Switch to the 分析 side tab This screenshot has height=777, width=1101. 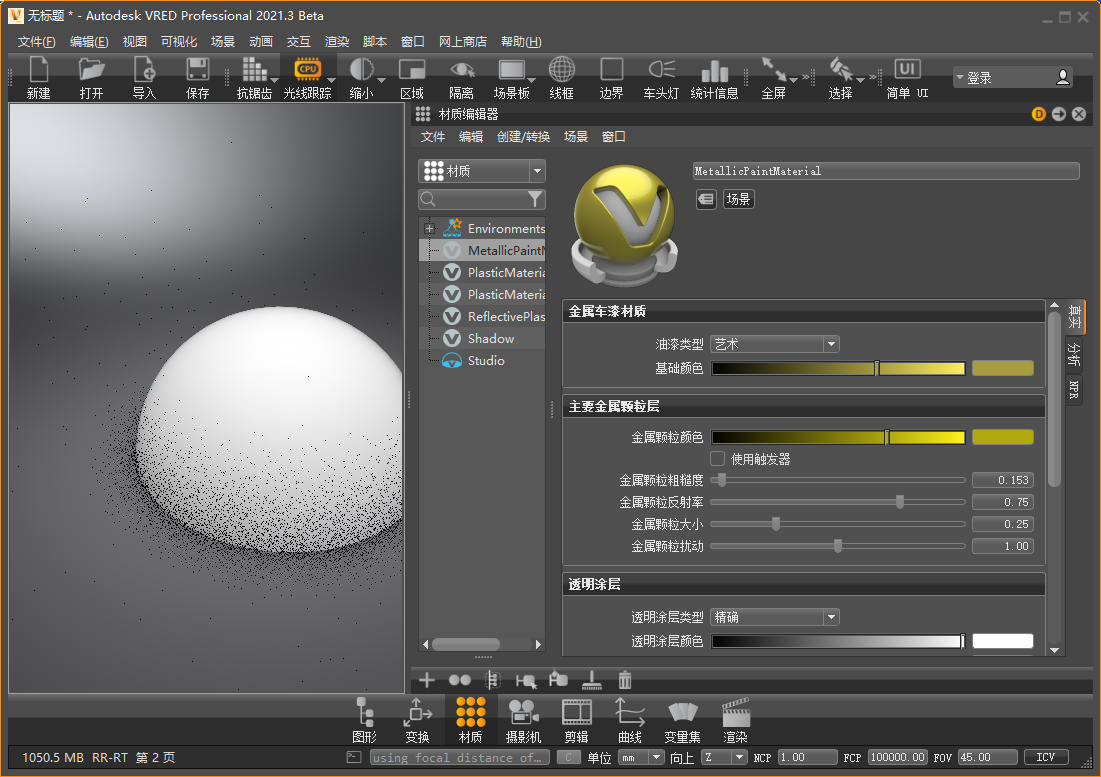click(x=1074, y=353)
